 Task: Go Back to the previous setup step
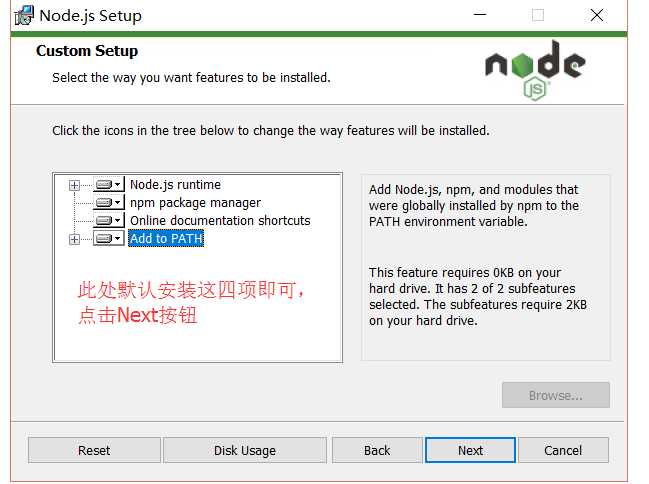point(377,450)
